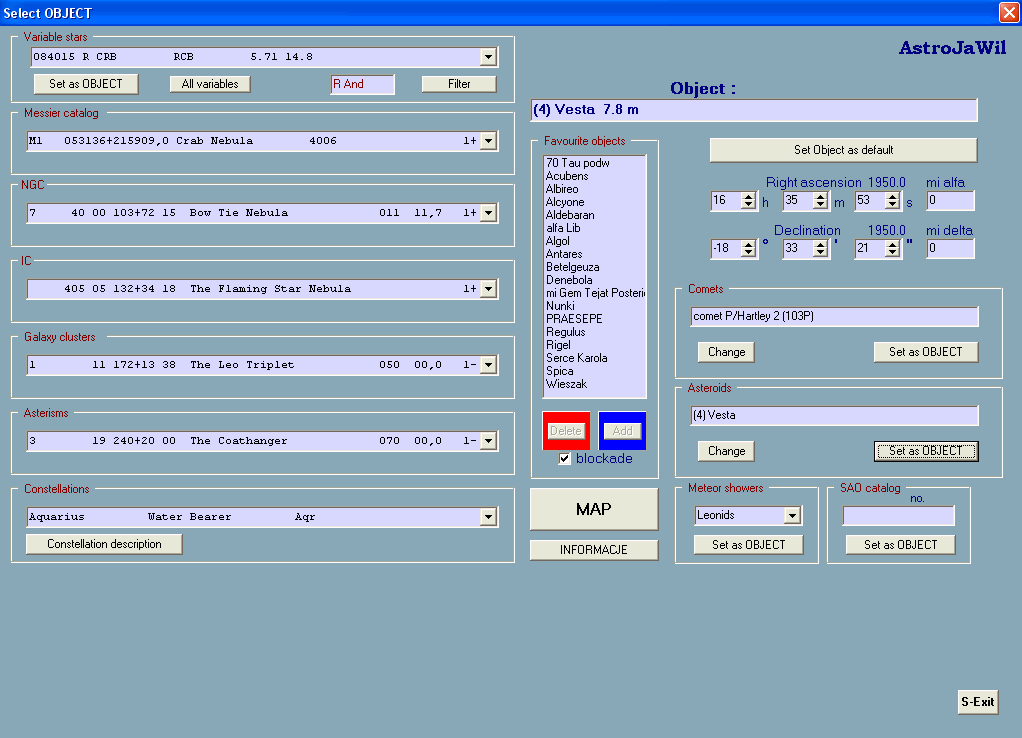Image resolution: width=1022 pixels, height=738 pixels.
Task: Decrease declination arcminutes with down arrow
Action: coord(821,252)
